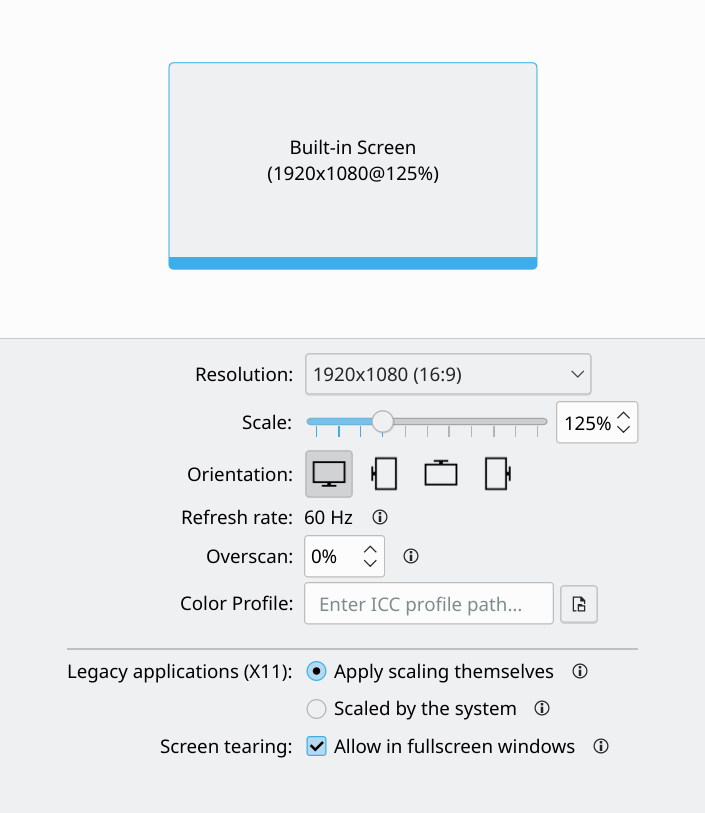Increase the scale percentage with up arrow
The height and width of the screenshot is (813, 705).
point(624,415)
